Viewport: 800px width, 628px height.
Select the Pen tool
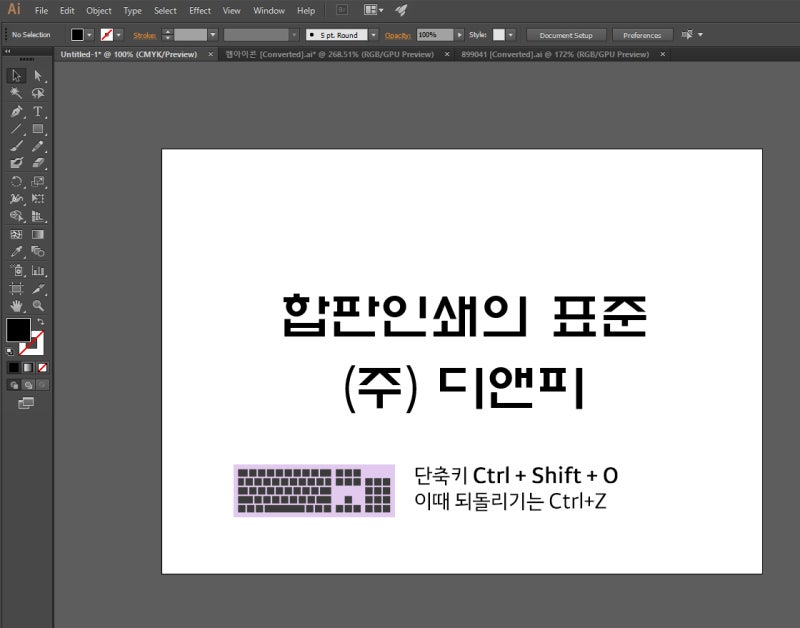click(16, 111)
